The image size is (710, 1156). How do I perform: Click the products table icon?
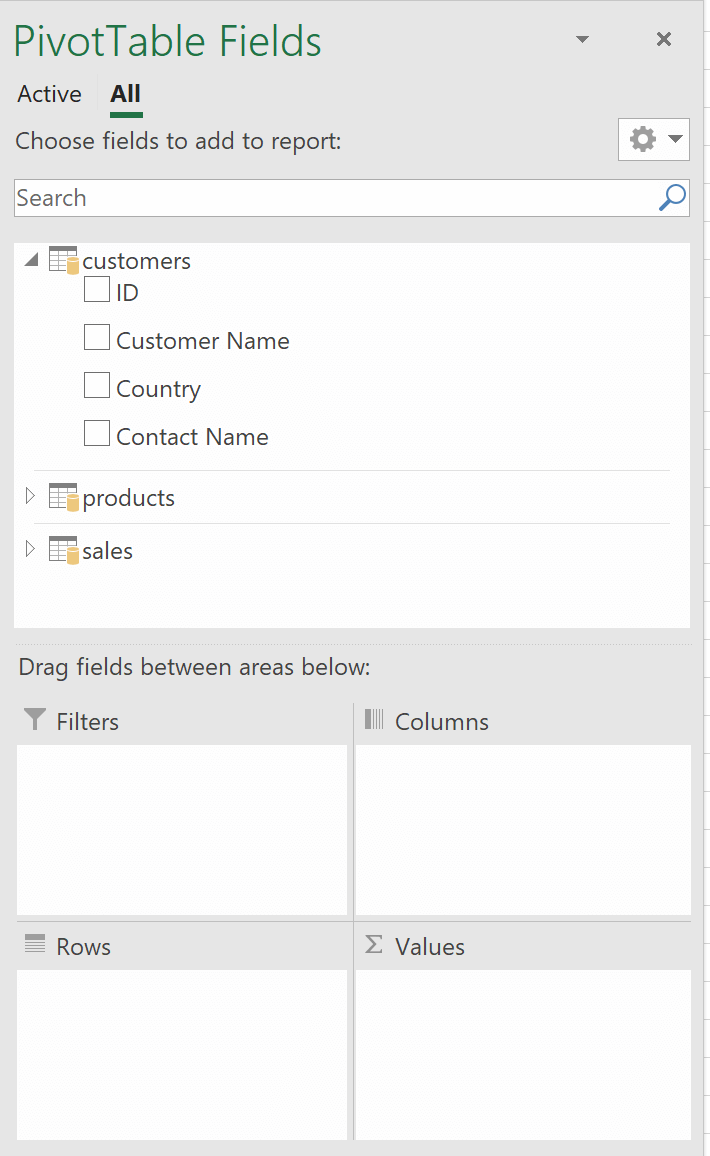pyautogui.click(x=65, y=497)
